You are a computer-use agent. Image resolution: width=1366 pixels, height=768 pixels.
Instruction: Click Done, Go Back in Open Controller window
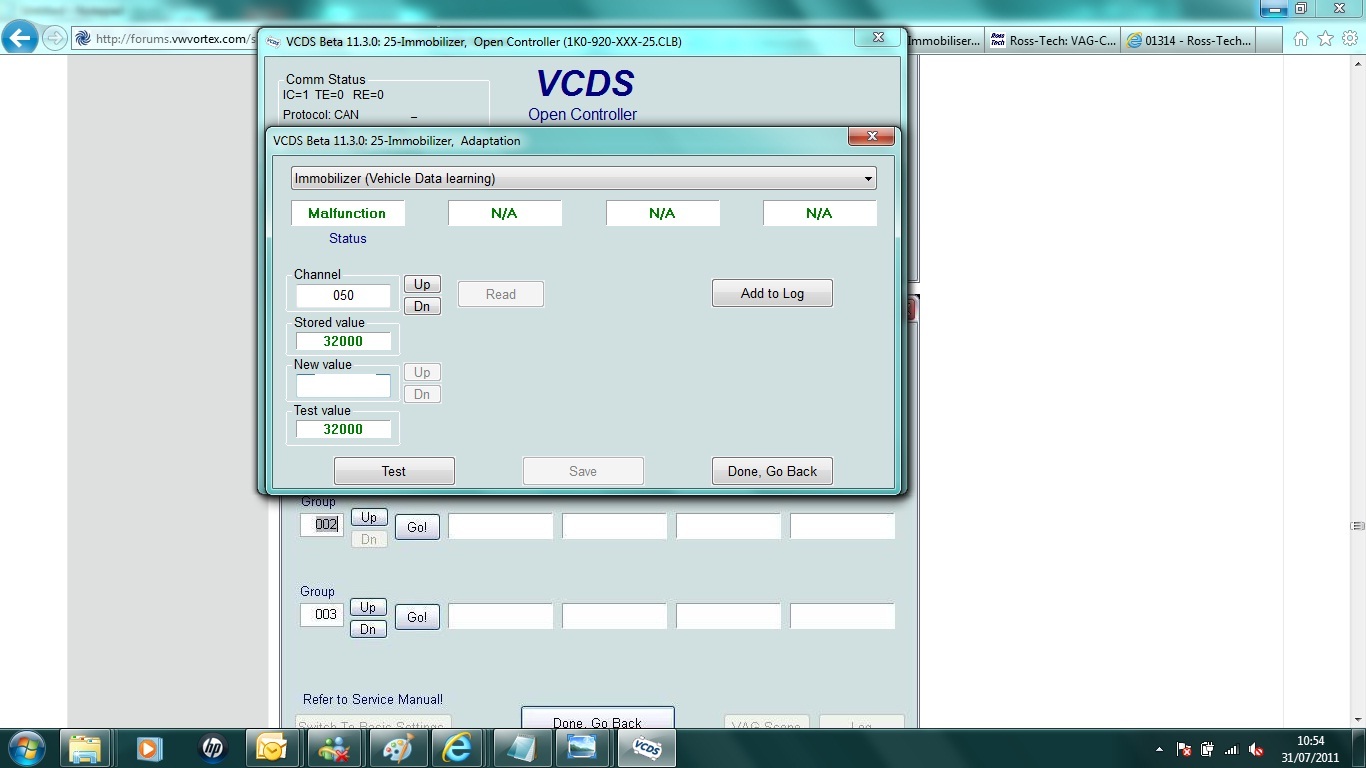[x=598, y=720]
